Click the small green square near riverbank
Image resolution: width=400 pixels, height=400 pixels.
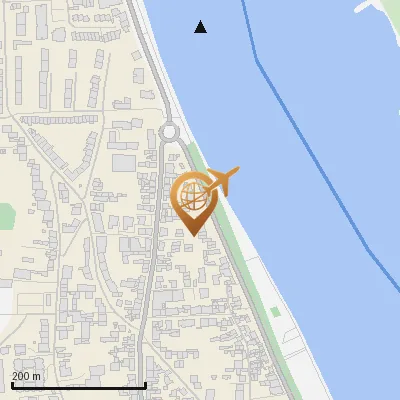coord(275,312)
